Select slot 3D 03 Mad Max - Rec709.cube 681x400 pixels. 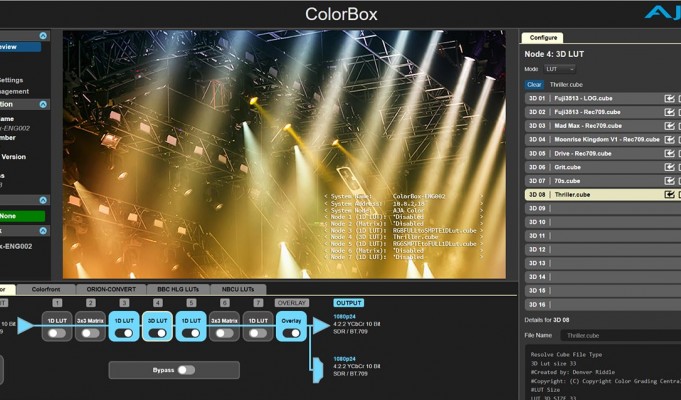pos(603,126)
